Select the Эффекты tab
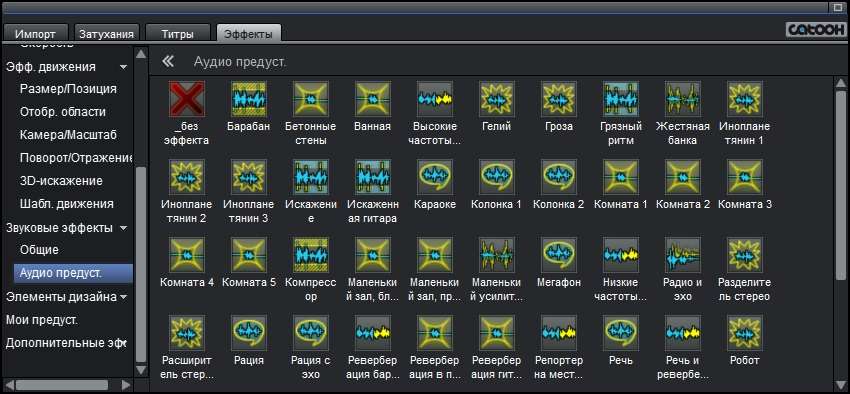The image size is (850, 394). (x=248, y=34)
